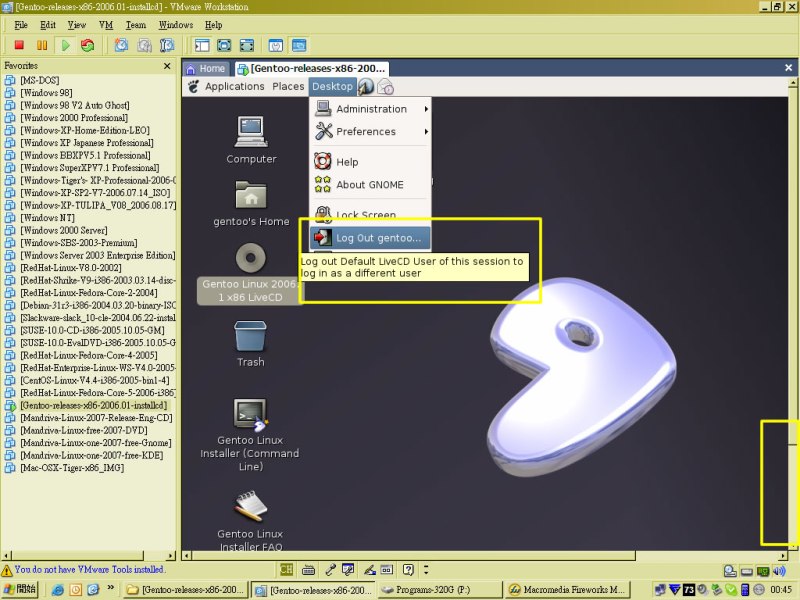The height and width of the screenshot is (600, 800).
Task: Select gentoo's Home folder desktop icon
Action: tap(251, 203)
